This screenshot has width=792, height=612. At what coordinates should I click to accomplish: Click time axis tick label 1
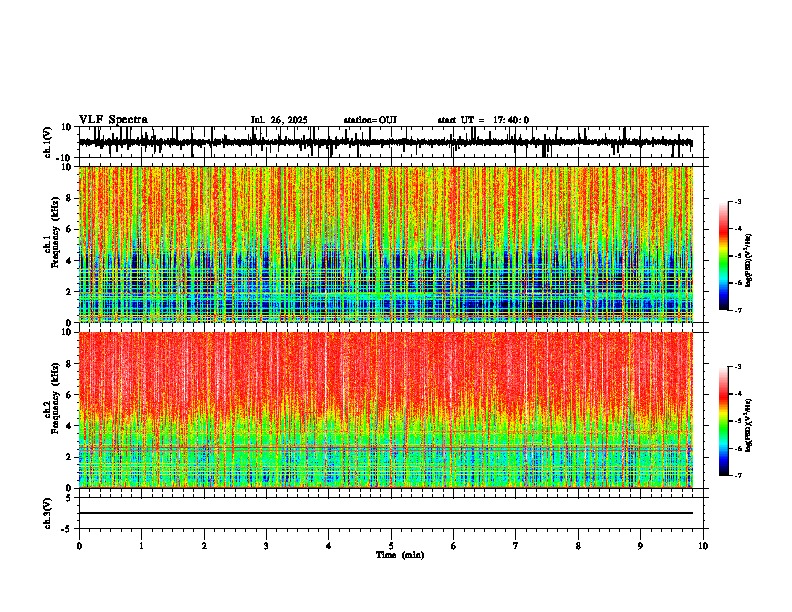141,546
